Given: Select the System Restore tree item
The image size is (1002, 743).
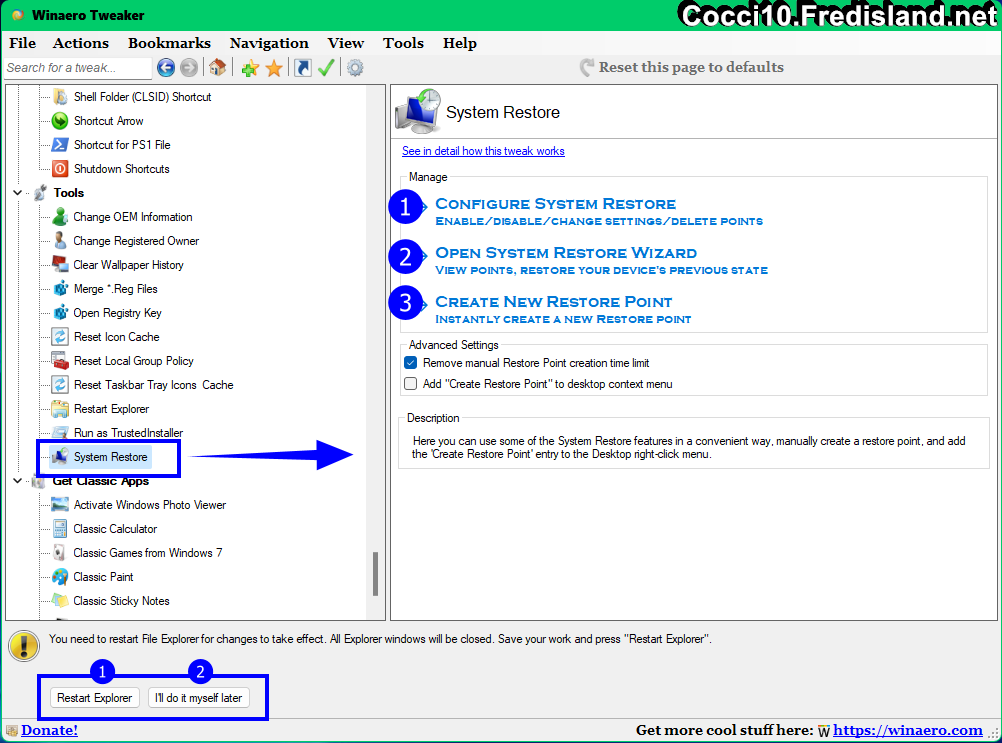Looking at the screenshot, I should pyautogui.click(x=111, y=457).
